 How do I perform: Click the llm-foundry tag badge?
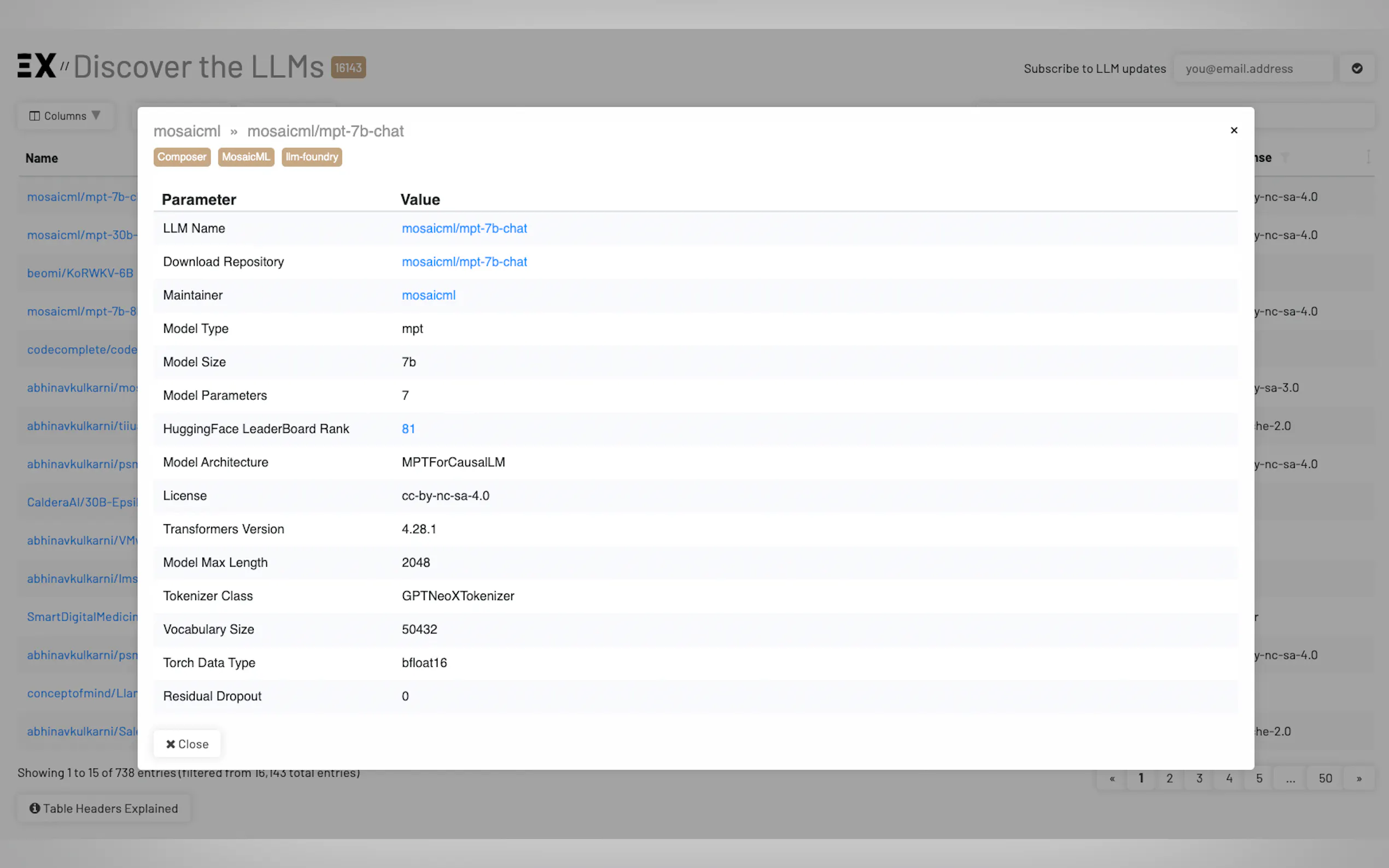(x=311, y=157)
